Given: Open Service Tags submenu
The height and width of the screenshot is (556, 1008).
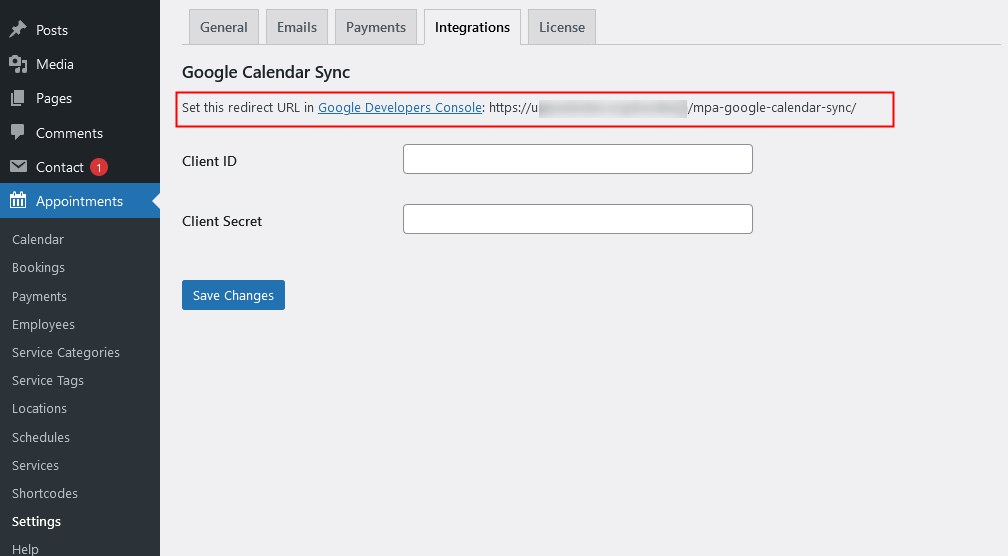Looking at the screenshot, I should click(x=48, y=381).
